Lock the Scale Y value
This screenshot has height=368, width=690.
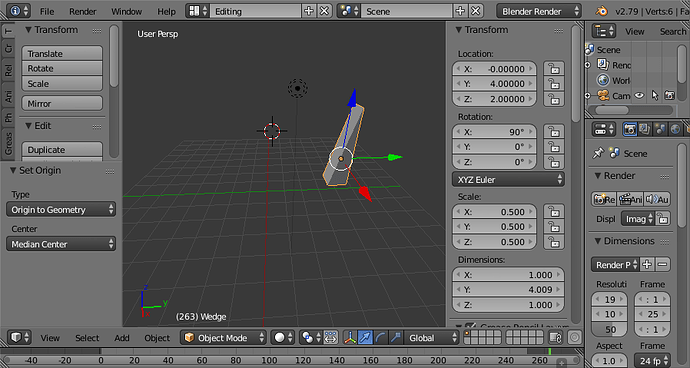pos(554,227)
